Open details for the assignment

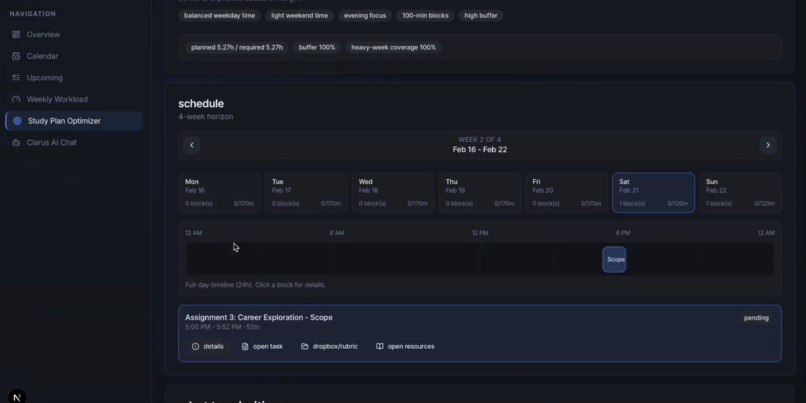point(208,346)
